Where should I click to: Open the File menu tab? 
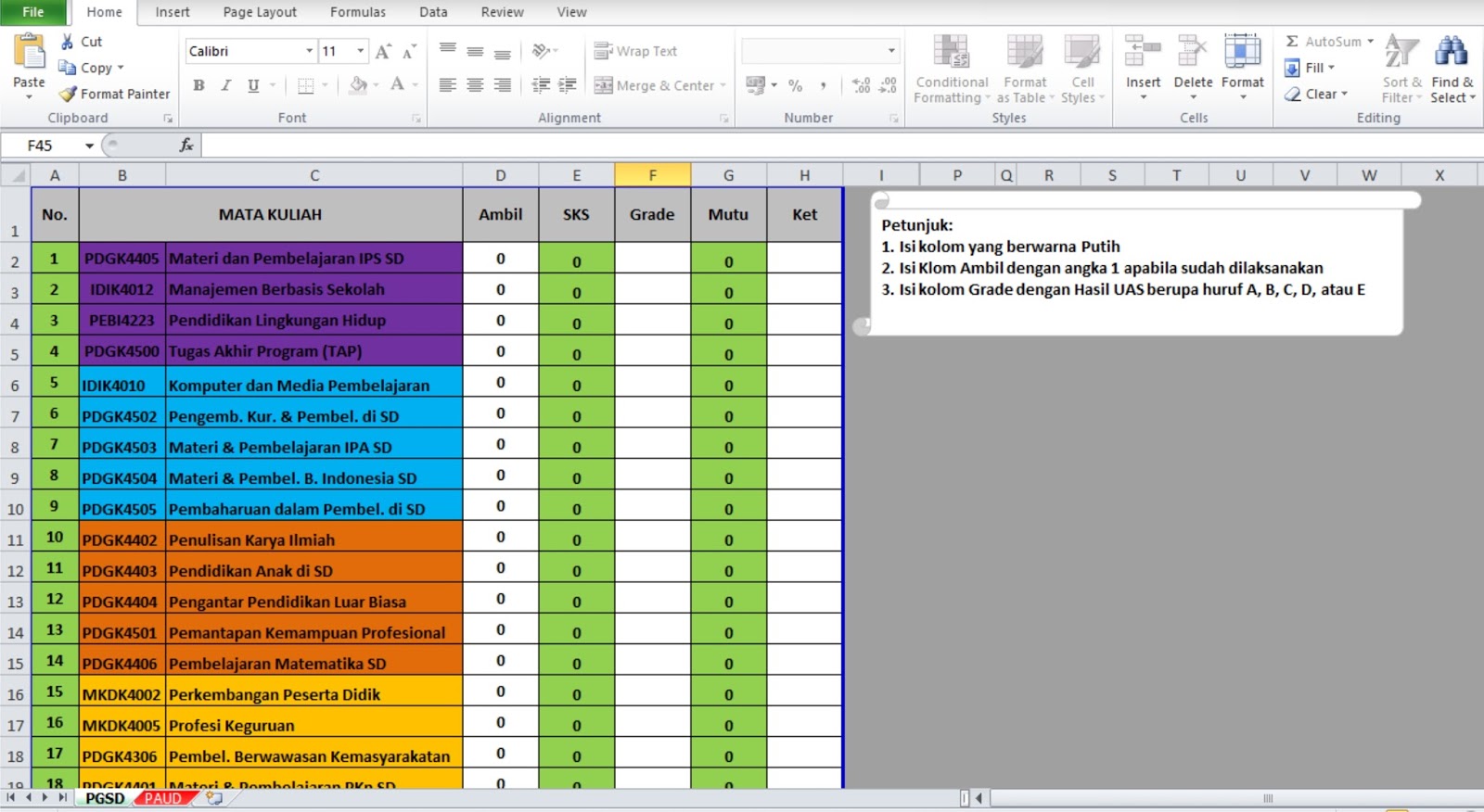[33, 12]
